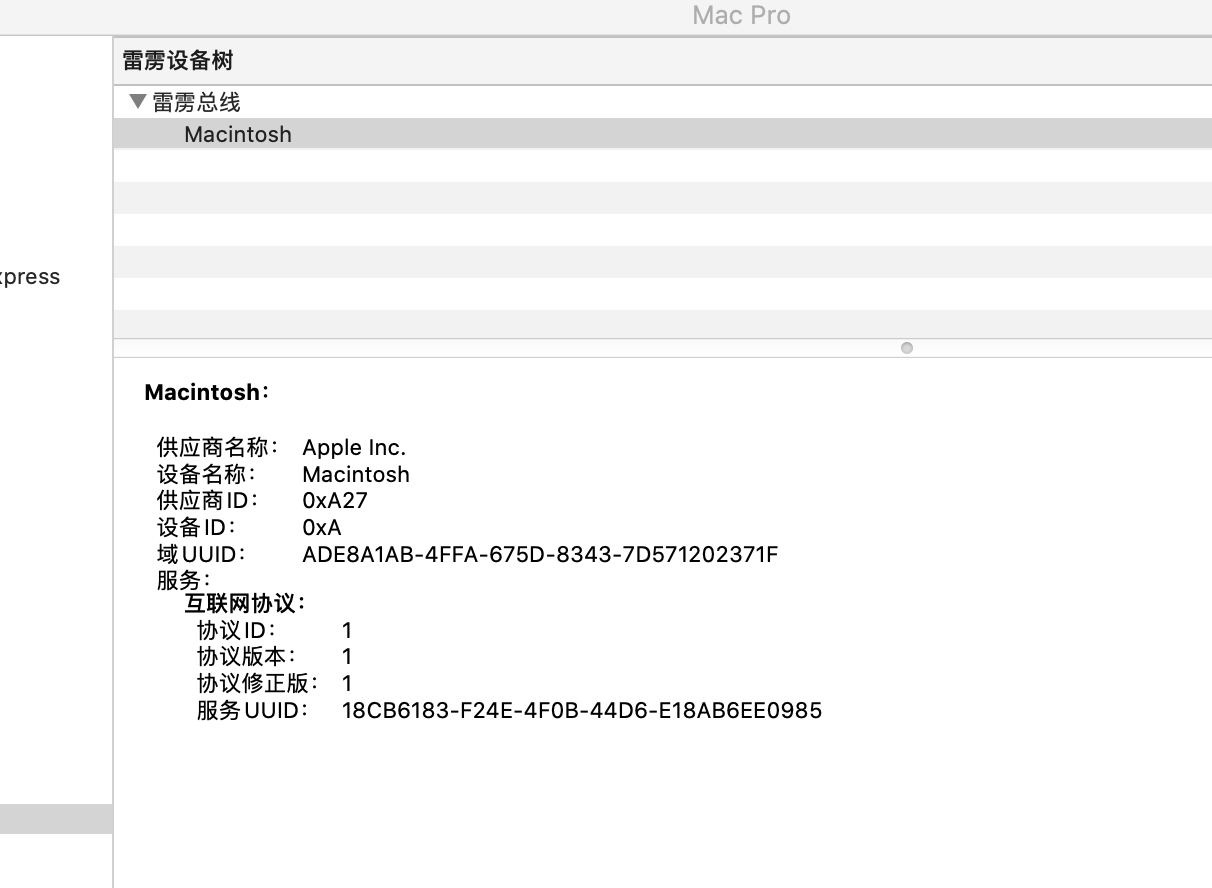The width and height of the screenshot is (1212, 888).
Task: Click the 设备名称 label
Action: 206,474
